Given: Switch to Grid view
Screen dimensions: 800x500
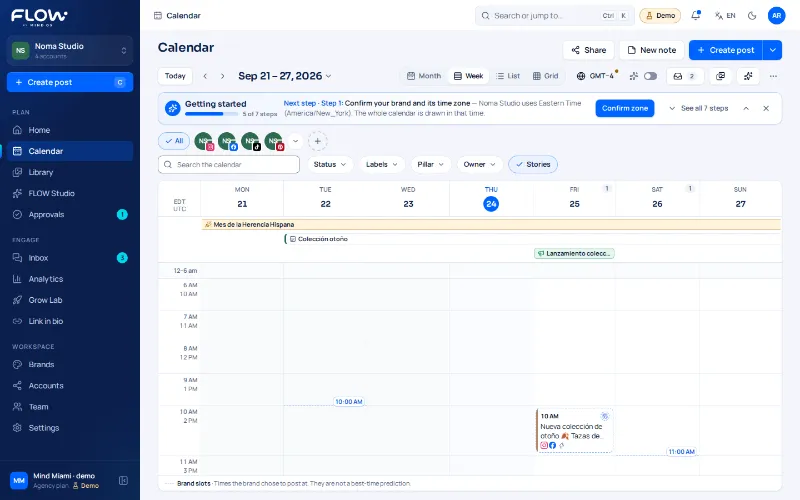Looking at the screenshot, I should click(545, 76).
